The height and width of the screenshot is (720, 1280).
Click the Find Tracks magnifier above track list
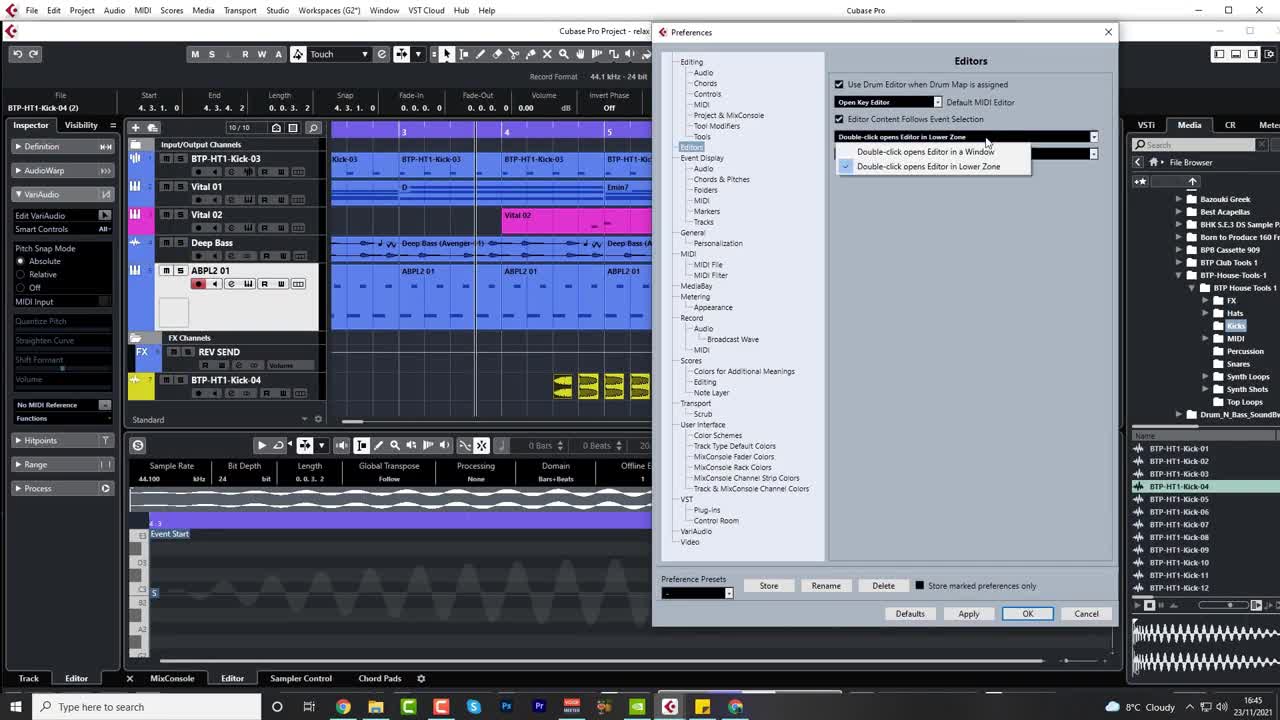pos(313,127)
